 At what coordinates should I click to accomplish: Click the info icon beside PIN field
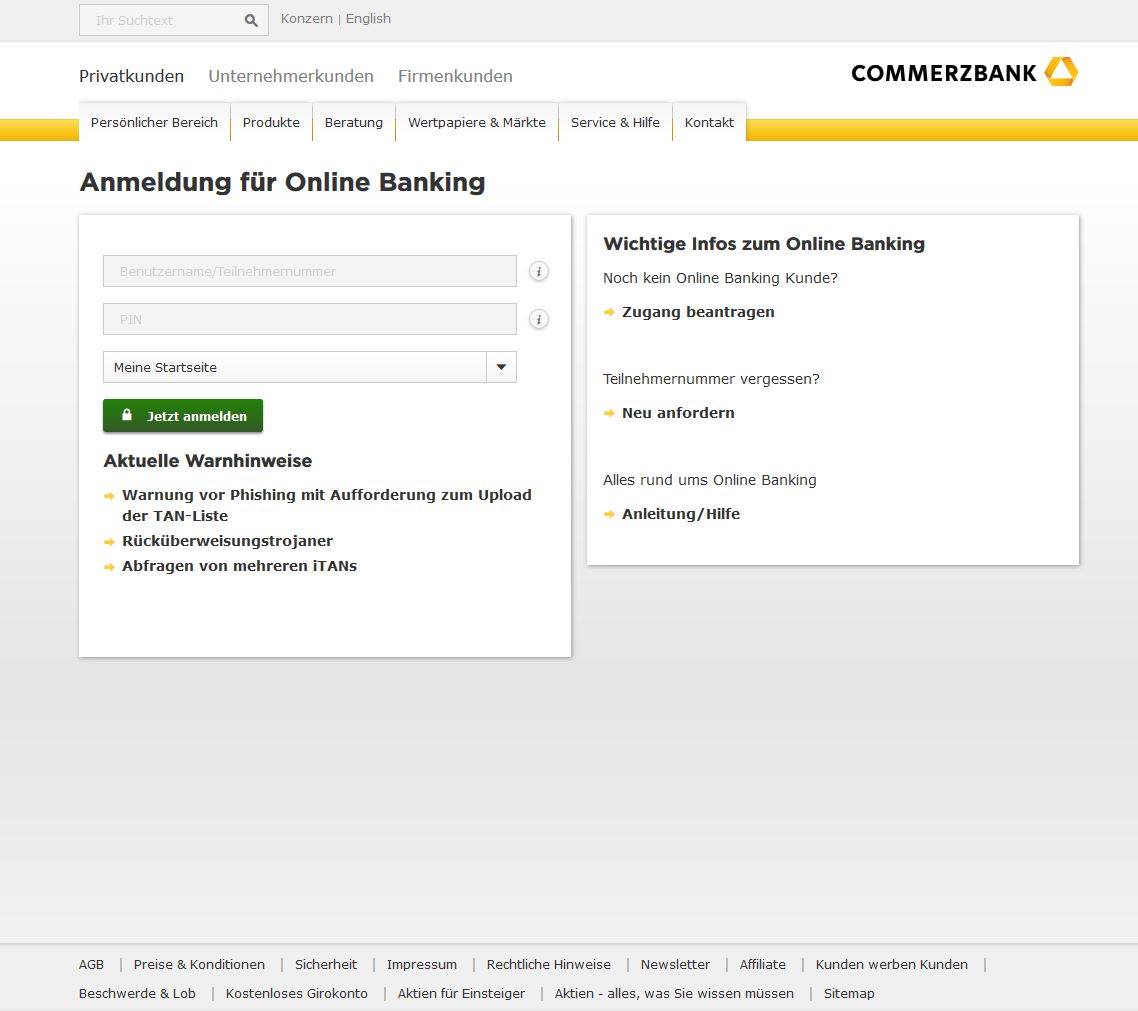point(539,319)
